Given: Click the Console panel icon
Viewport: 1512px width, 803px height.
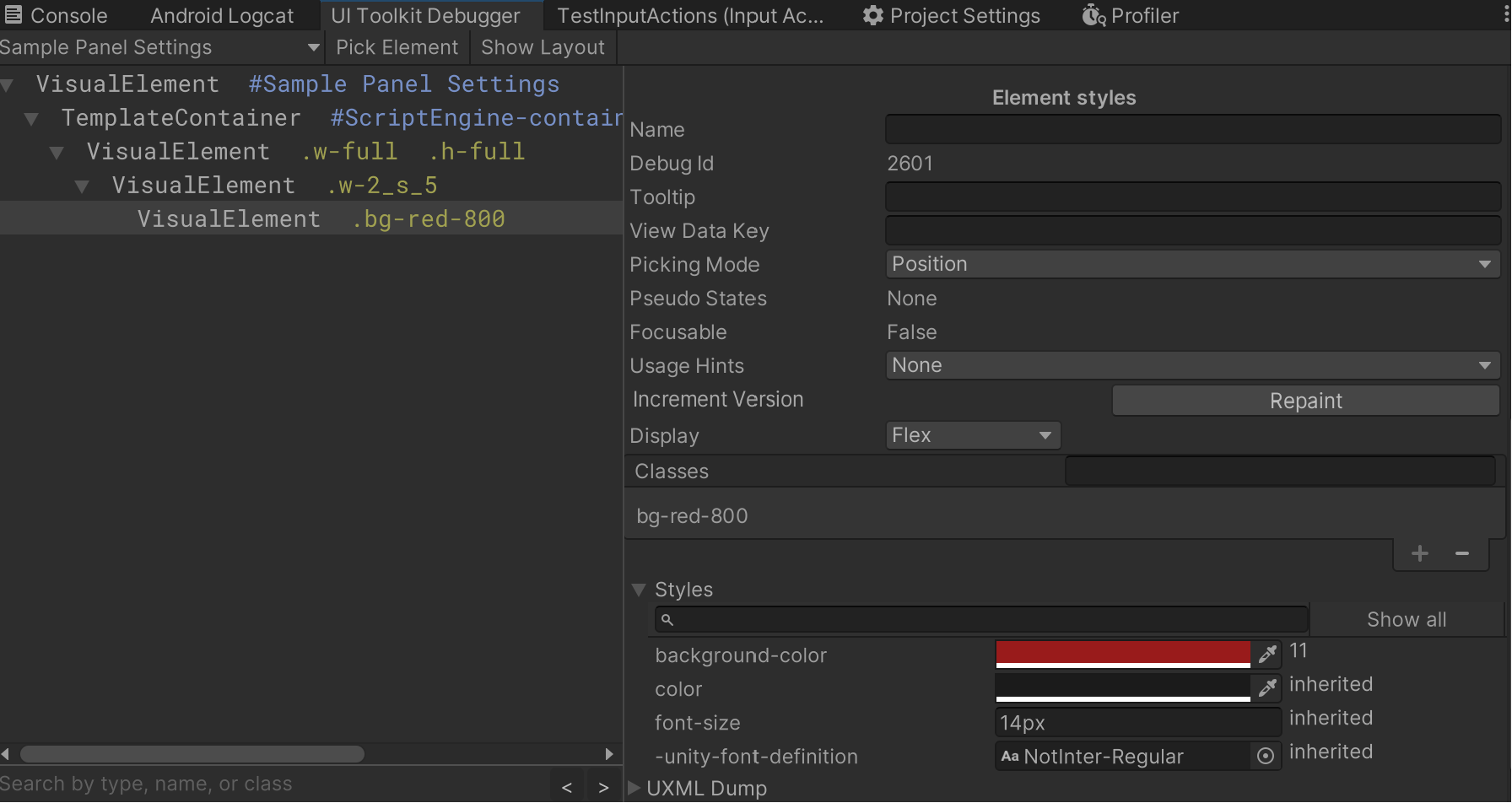Looking at the screenshot, I should pos(13,14).
